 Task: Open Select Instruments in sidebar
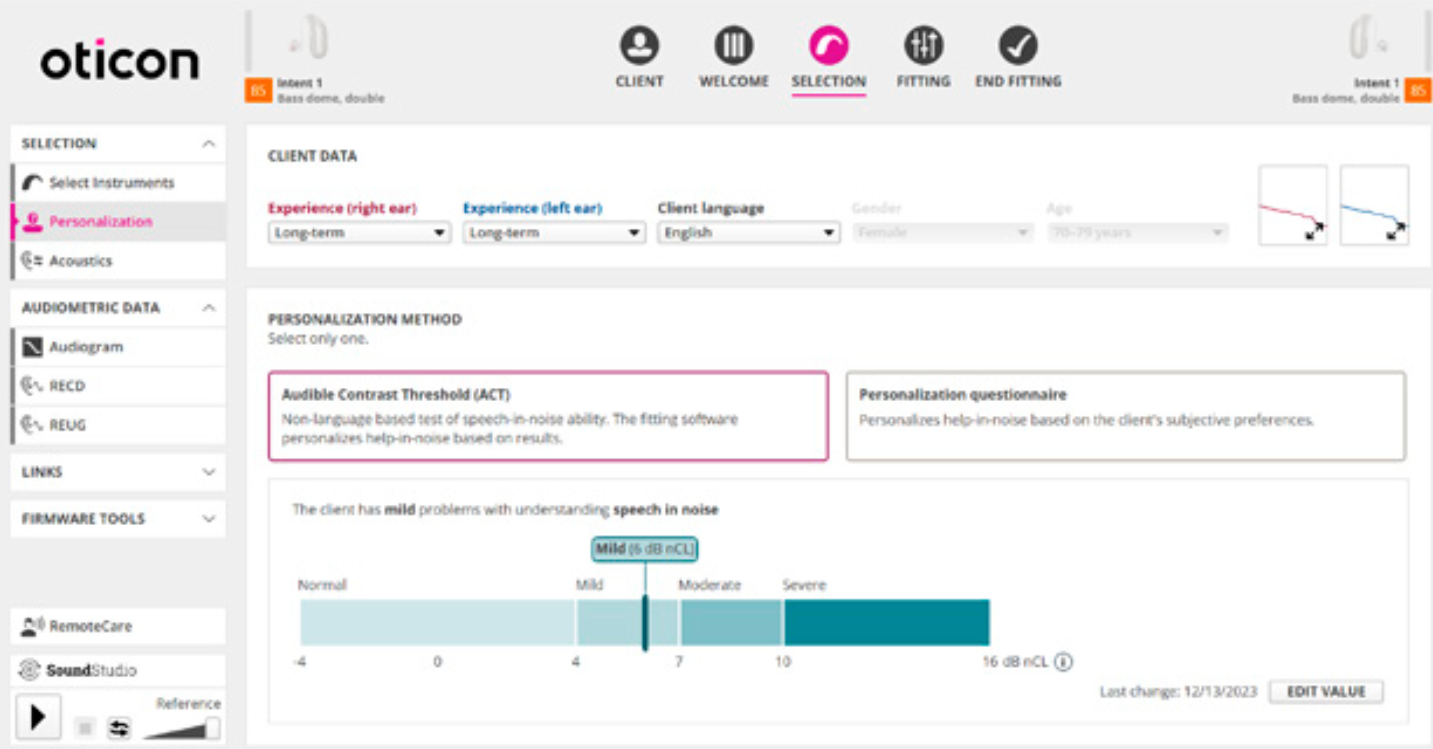pyautogui.click(x=111, y=183)
